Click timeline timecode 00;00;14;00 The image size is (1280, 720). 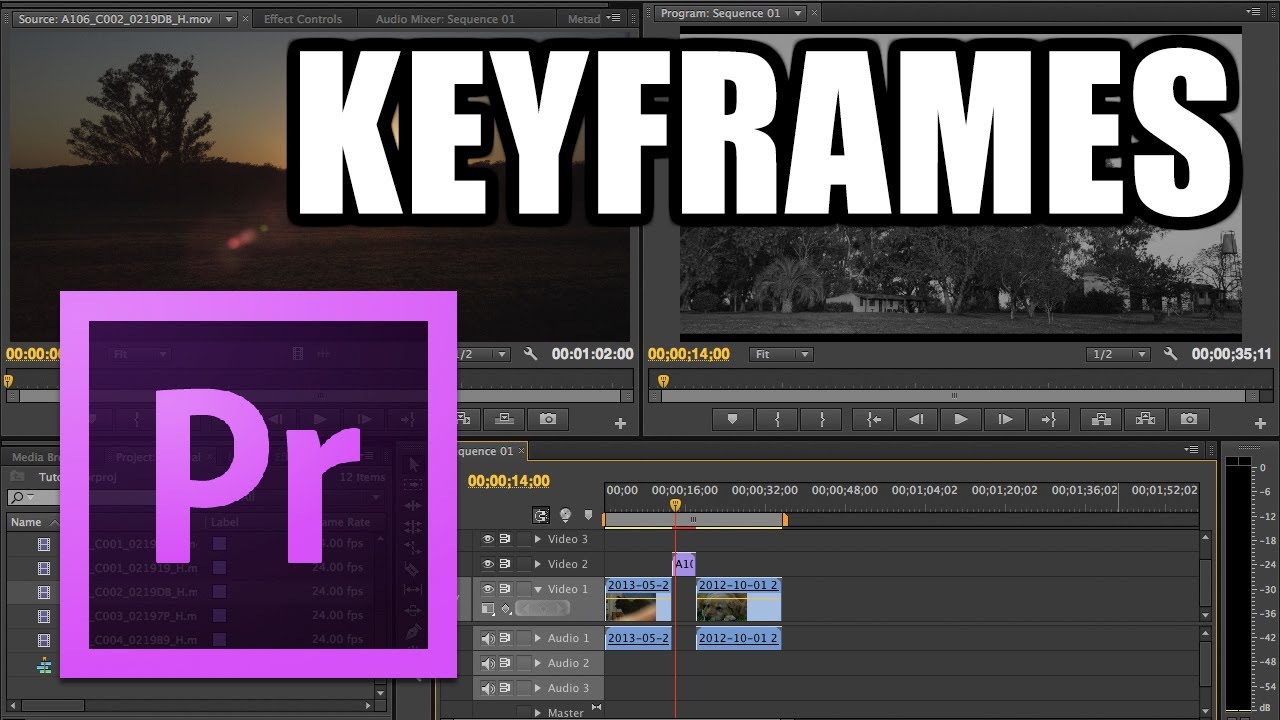tap(509, 481)
